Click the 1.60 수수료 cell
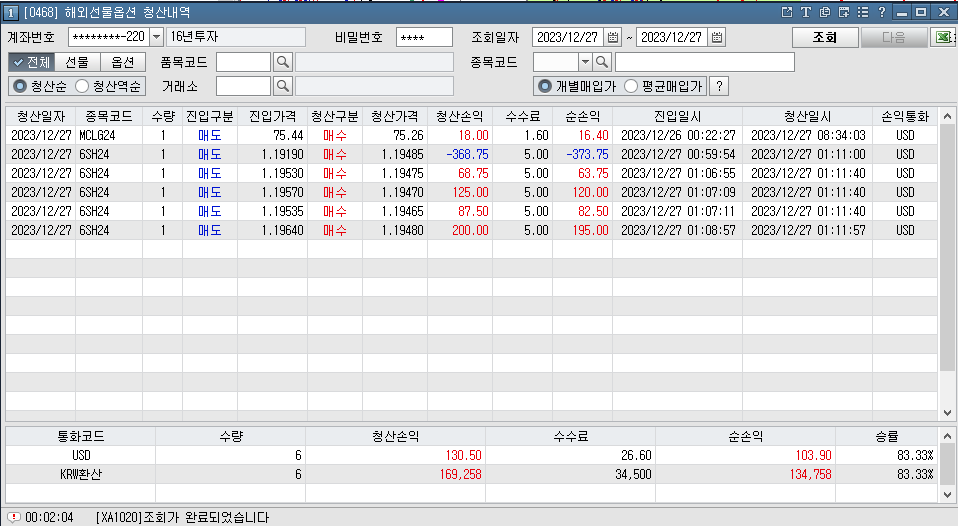This screenshot has width=958, height=526. 522,135
